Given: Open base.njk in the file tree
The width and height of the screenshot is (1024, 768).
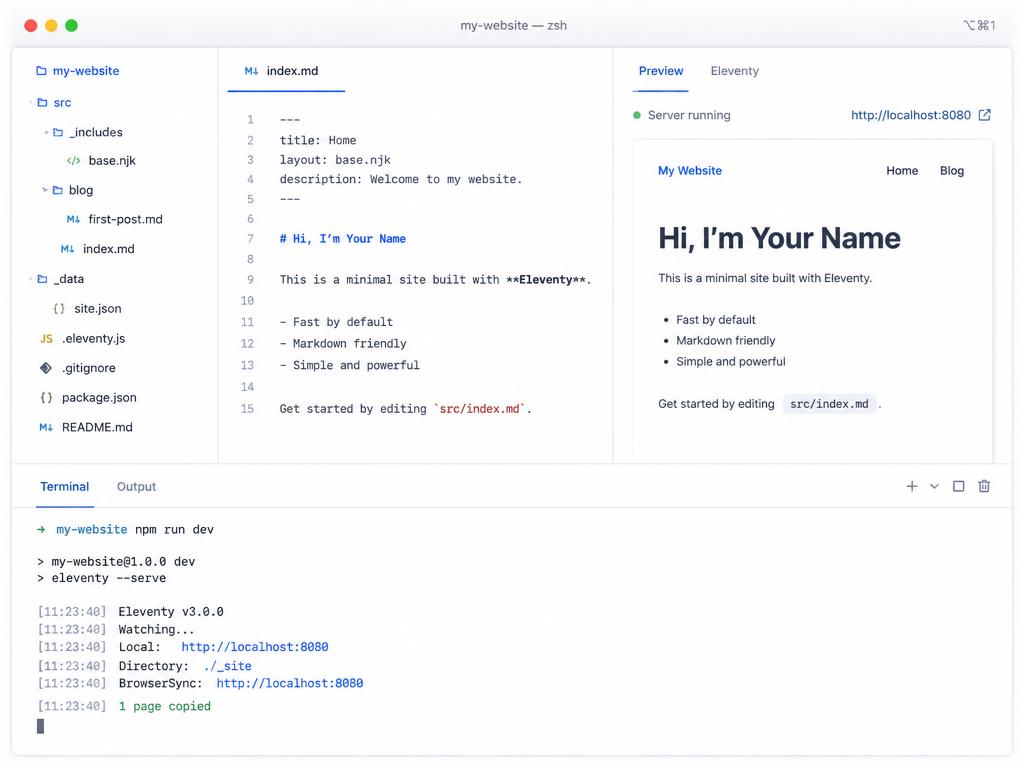Looking at the screenshot, I should point(112,161).
